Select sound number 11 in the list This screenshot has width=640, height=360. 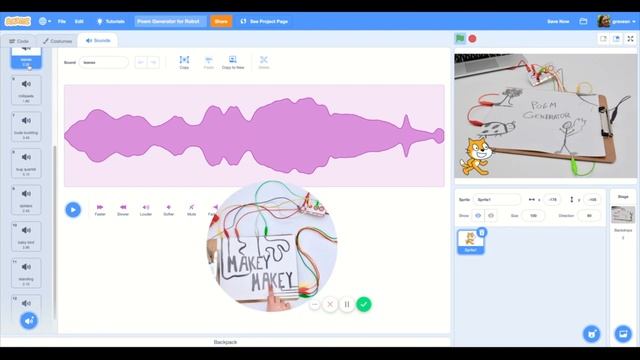26,273
